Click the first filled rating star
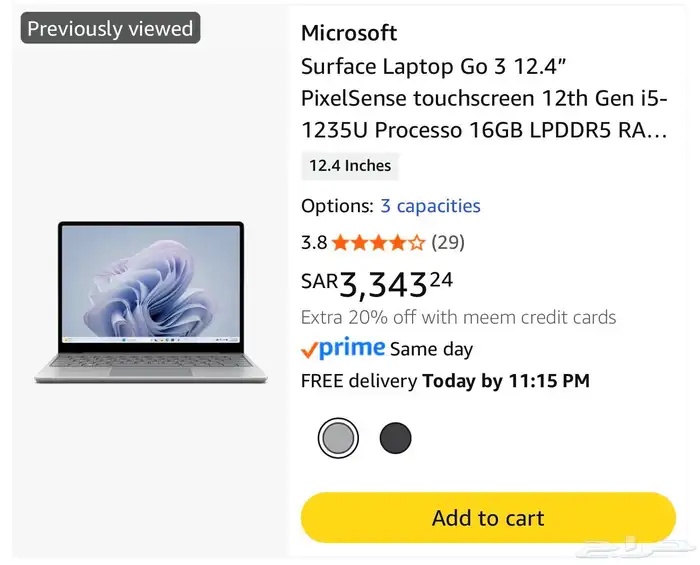 coord(340,242)
